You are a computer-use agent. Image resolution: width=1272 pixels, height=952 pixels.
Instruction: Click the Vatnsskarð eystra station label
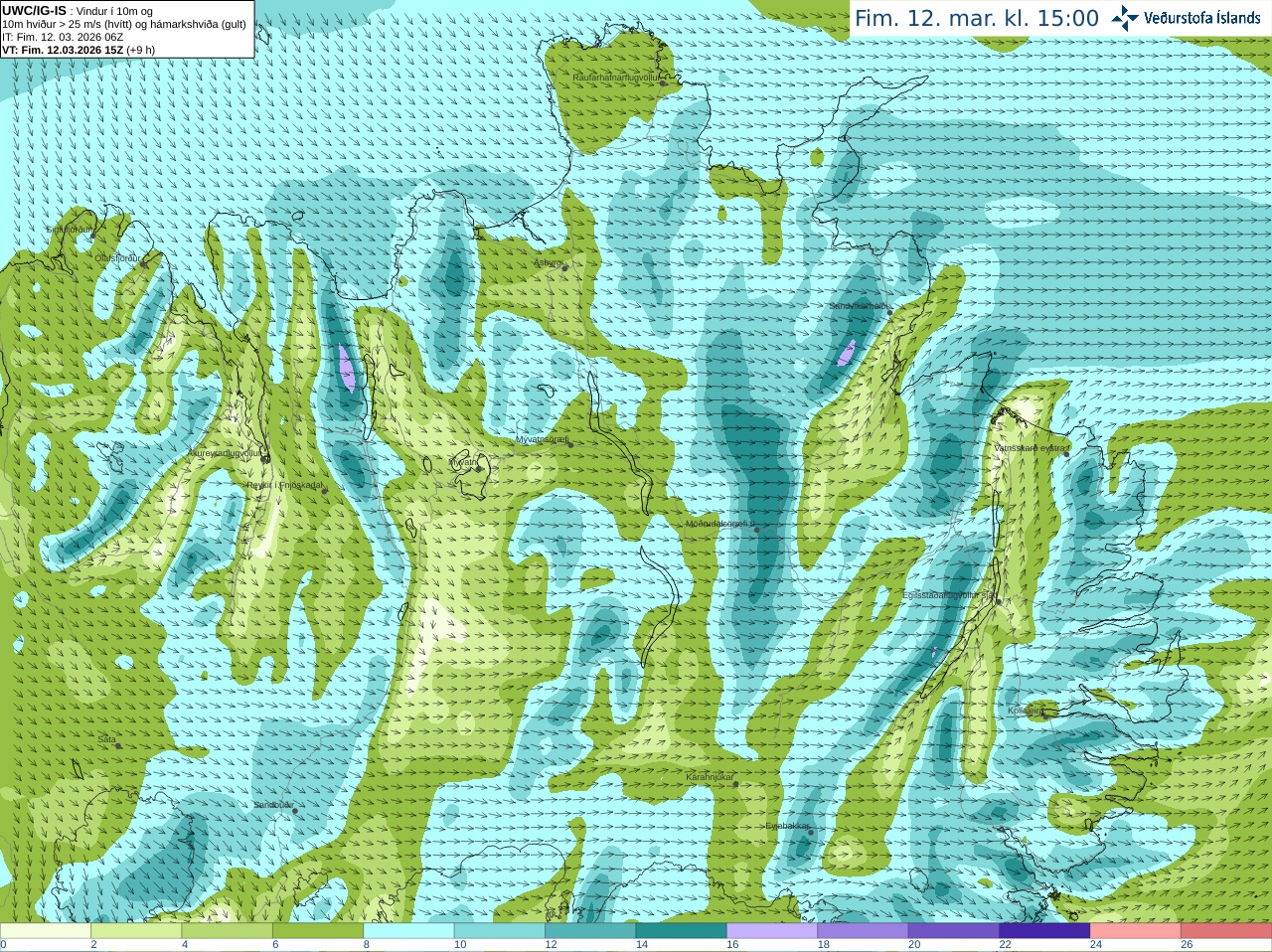click(x=1031, y=448)
